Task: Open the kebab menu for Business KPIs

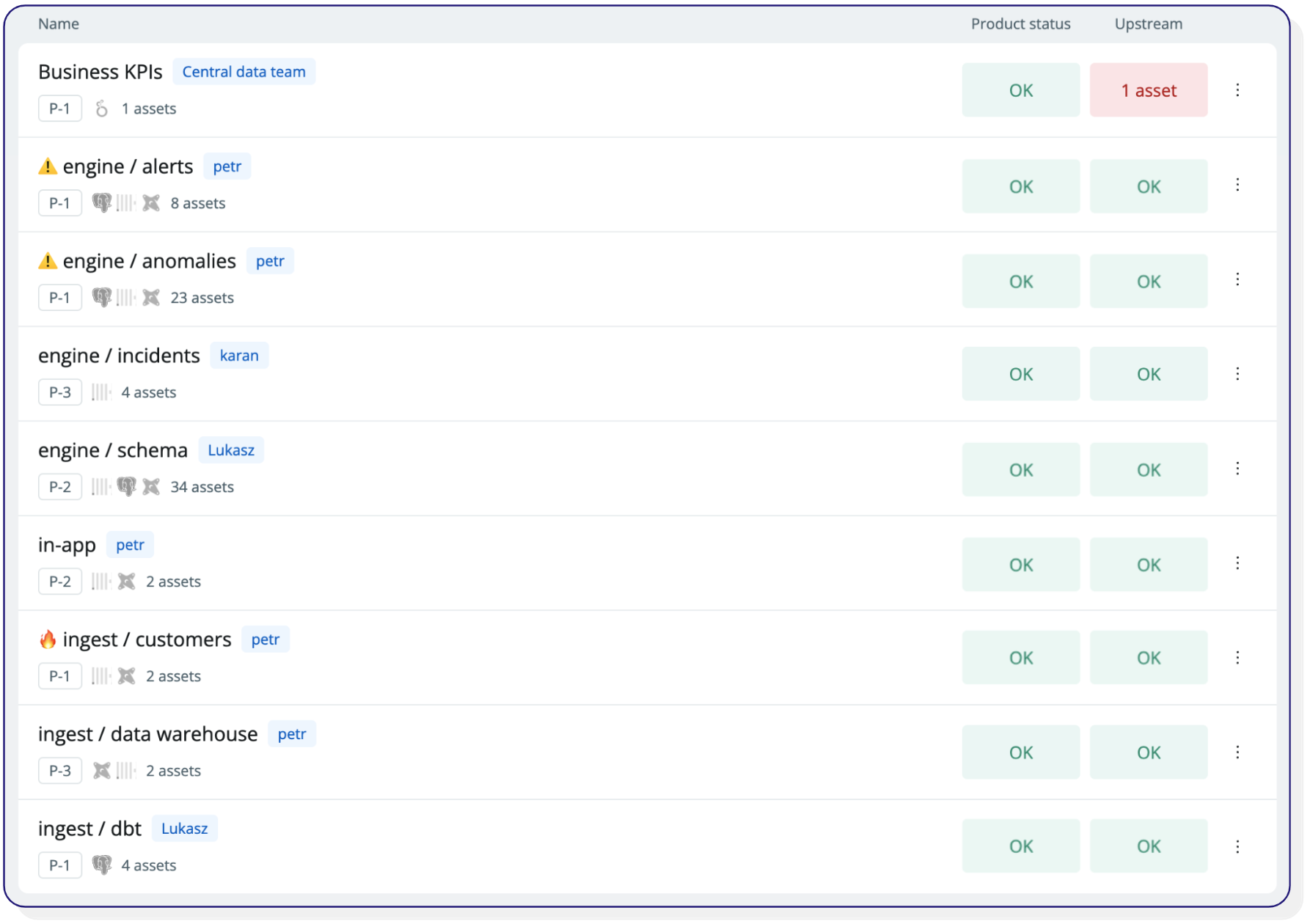Action: click(1237, 89)
